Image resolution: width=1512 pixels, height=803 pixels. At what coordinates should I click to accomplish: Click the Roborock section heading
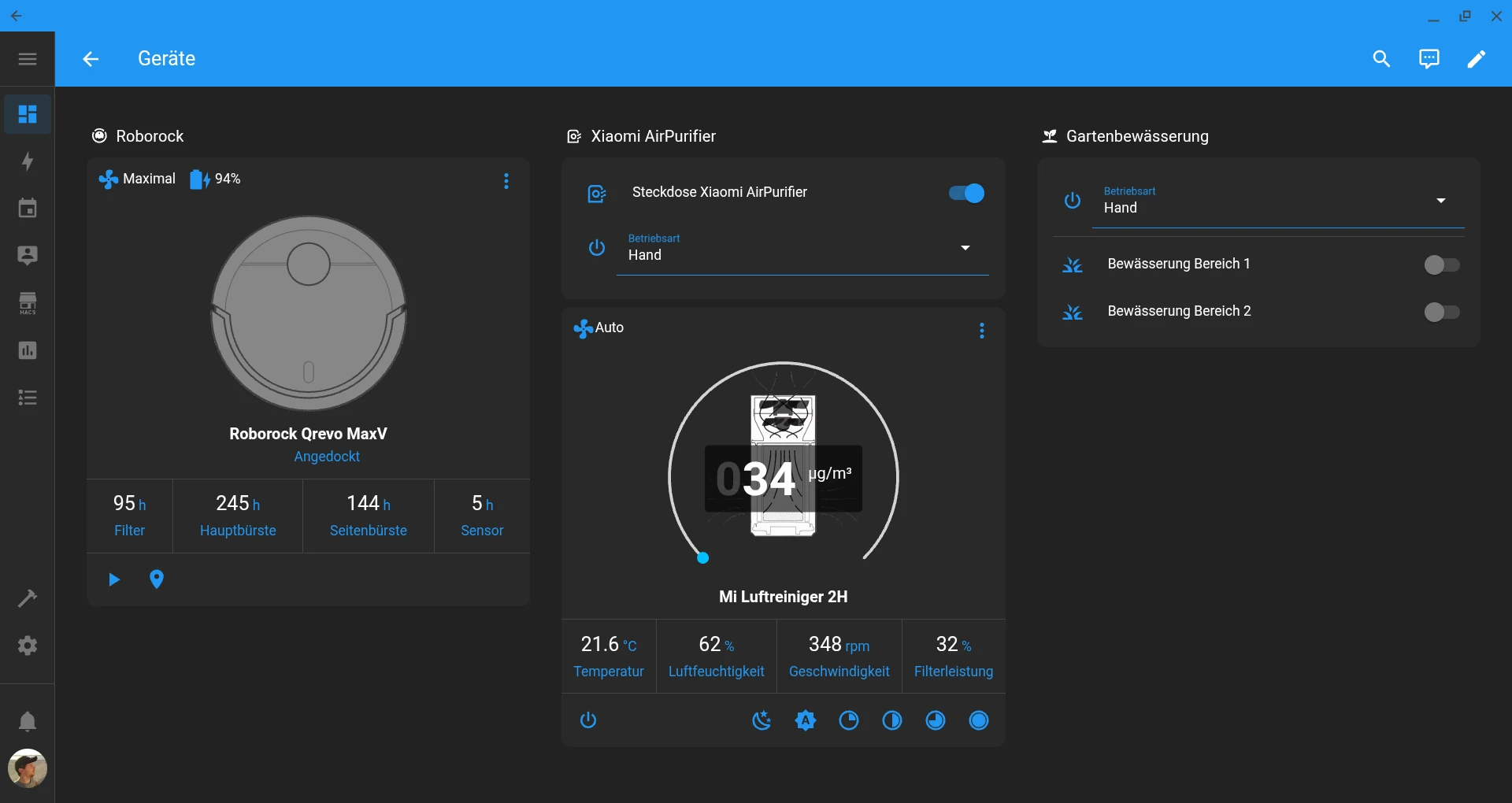coord(150,136)
